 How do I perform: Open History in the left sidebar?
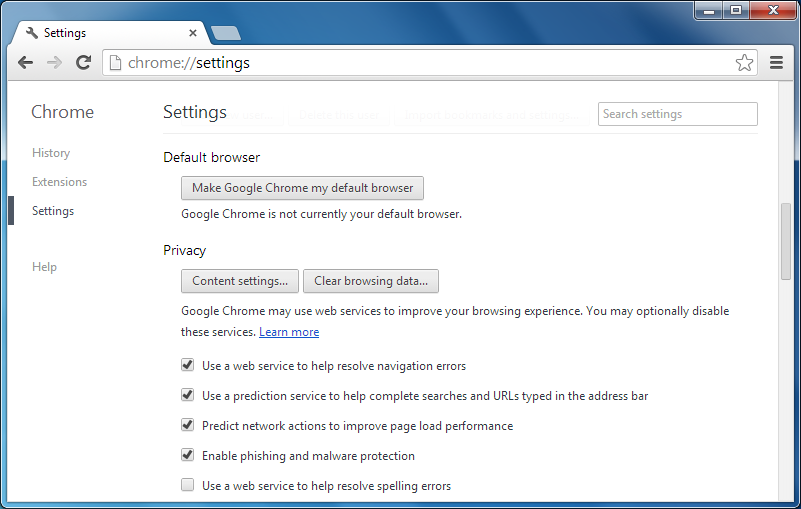(51, 153)
